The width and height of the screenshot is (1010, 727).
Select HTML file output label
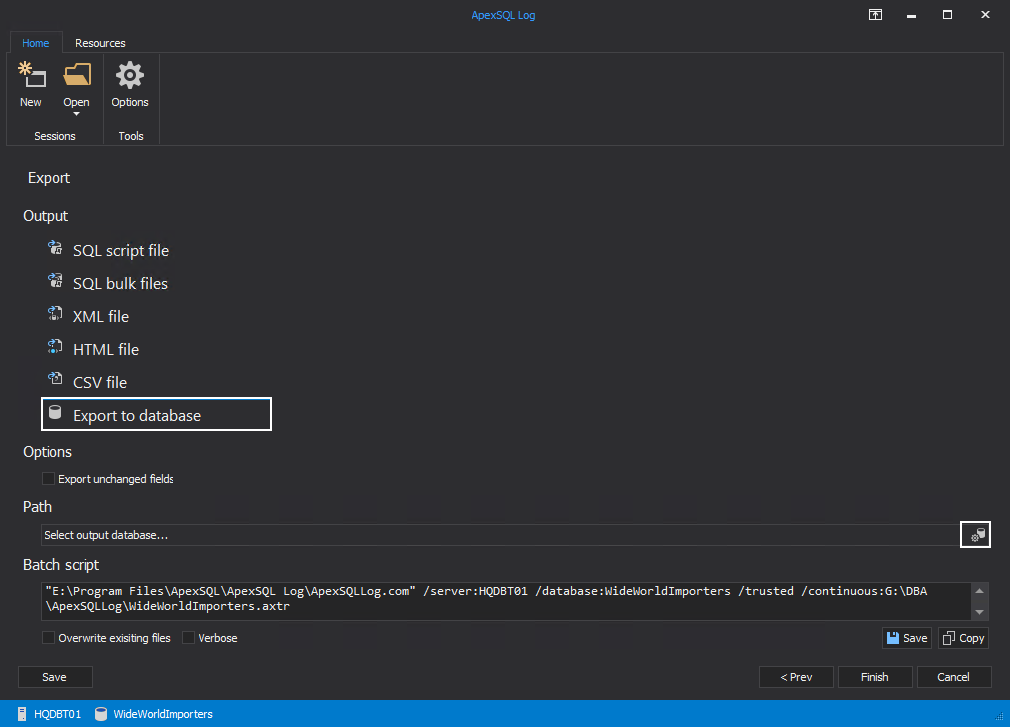pyautogui.click(x=106, y=349)
